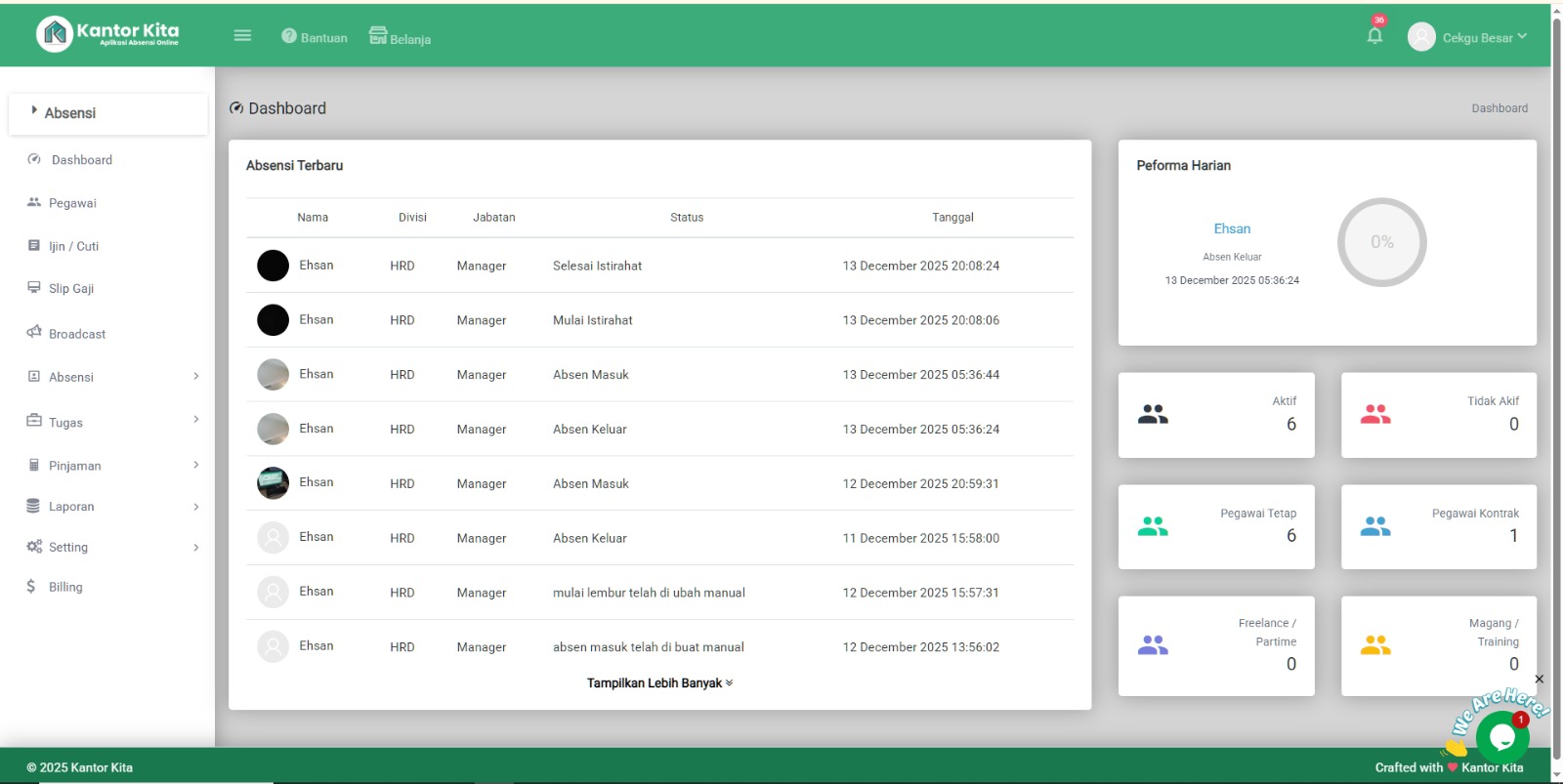The image size is (1563, 784).
Task: Click the Dashboard page title icon
Action: coord(235,108)
